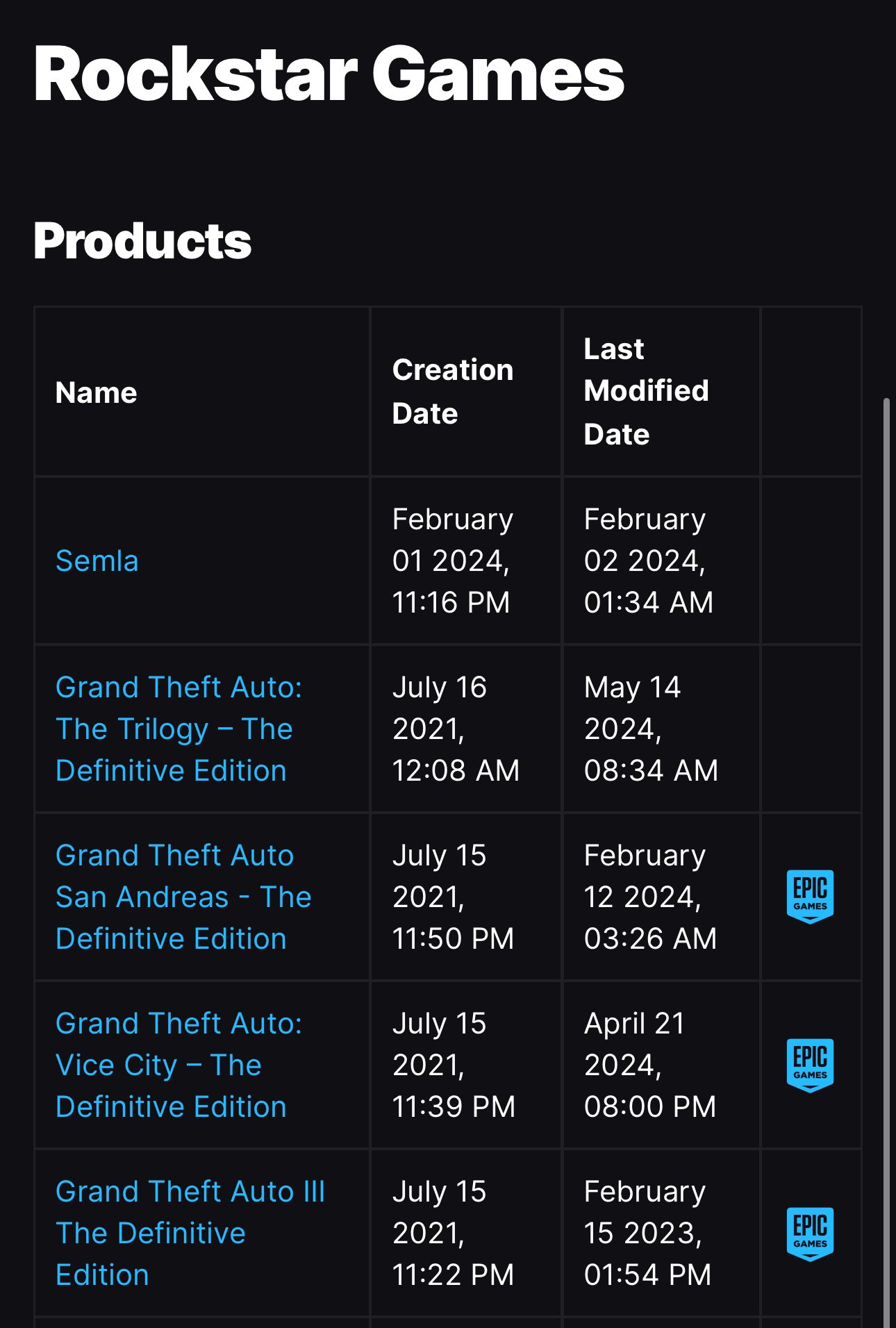The image size is (896, 1328).
Task: Click Vice City modified date April 21 2024
Action: pyautogui.click(x=650, y=1065)
